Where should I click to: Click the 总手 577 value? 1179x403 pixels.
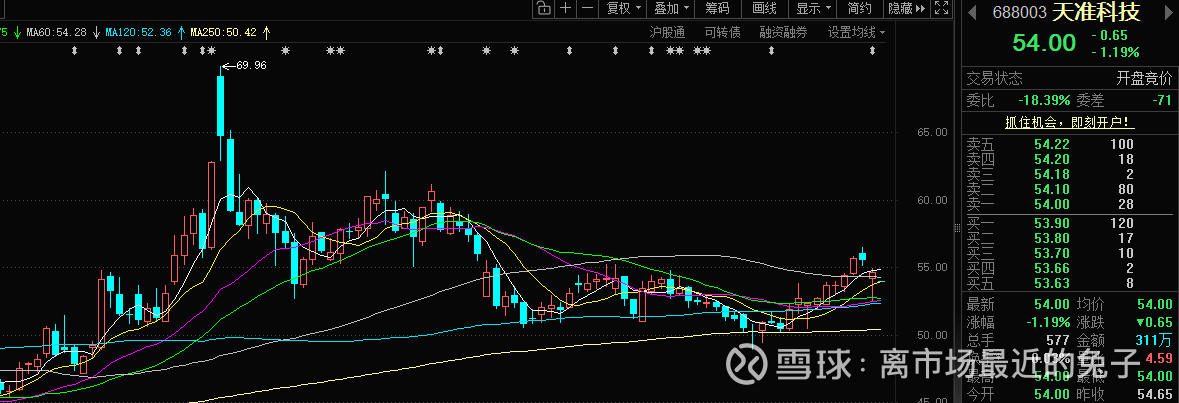pyautogui.click(x=1057, y=340)
